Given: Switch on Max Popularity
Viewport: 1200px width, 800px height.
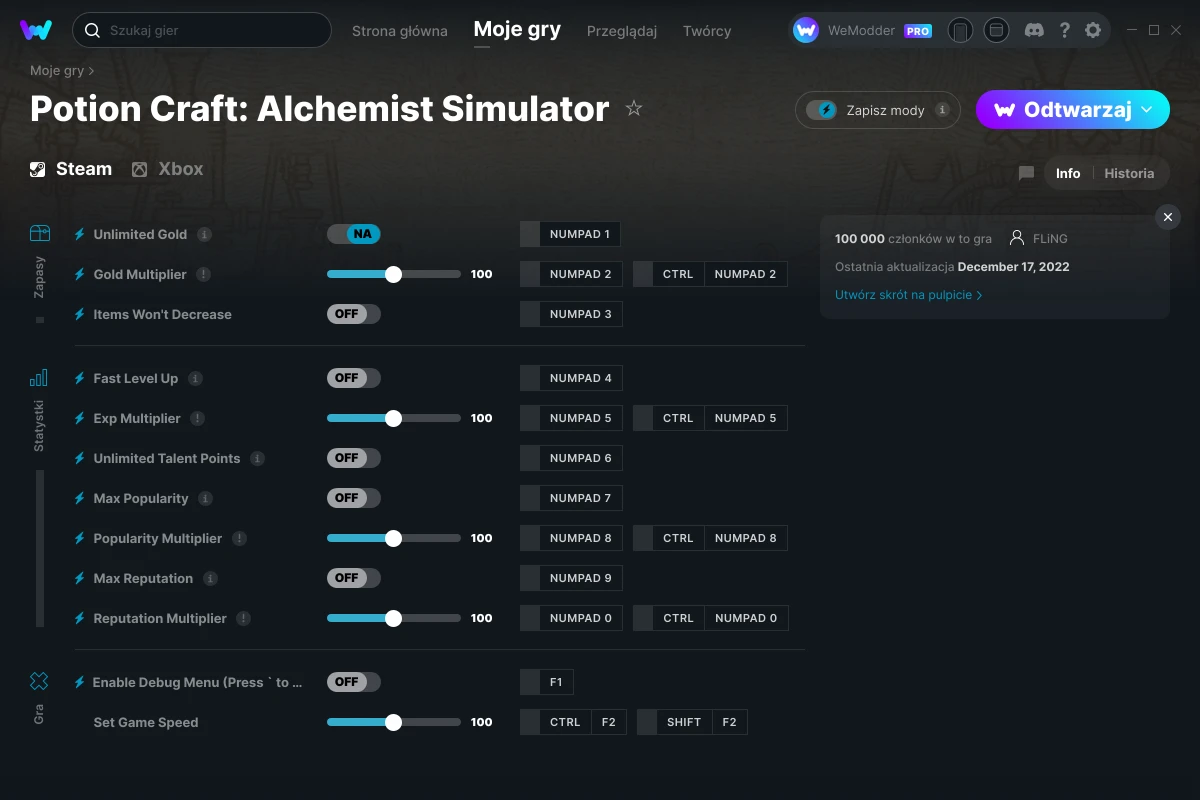Looking at the screenshot, I should 354,498.
